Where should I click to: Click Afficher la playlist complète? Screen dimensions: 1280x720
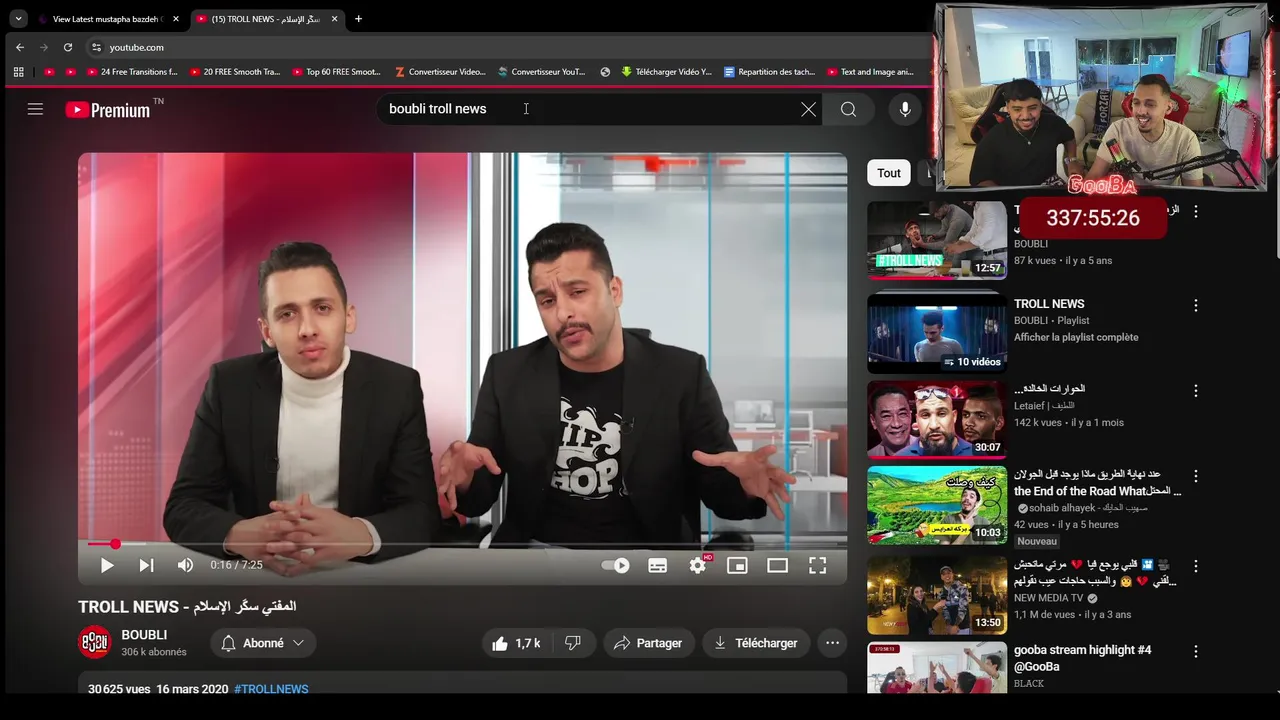[1076, 337]
